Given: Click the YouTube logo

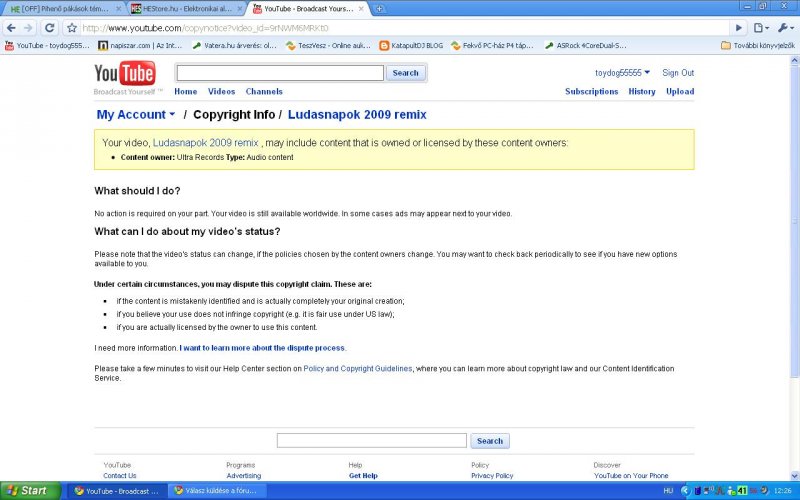Looking at the screenshot, I should tap(125, 73).
